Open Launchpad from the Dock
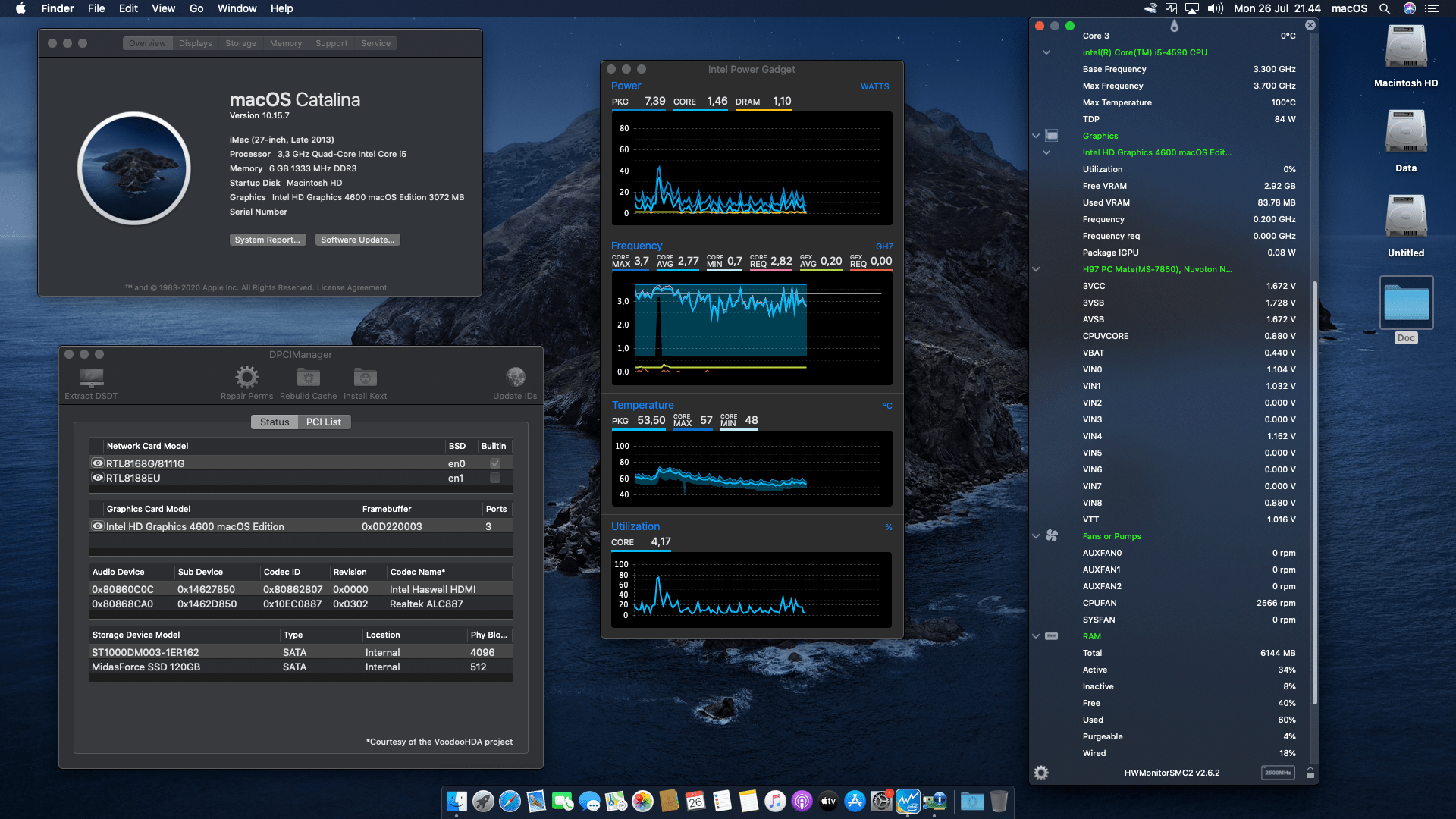Viewport: 1456px width, 819px height. (484, 801)
